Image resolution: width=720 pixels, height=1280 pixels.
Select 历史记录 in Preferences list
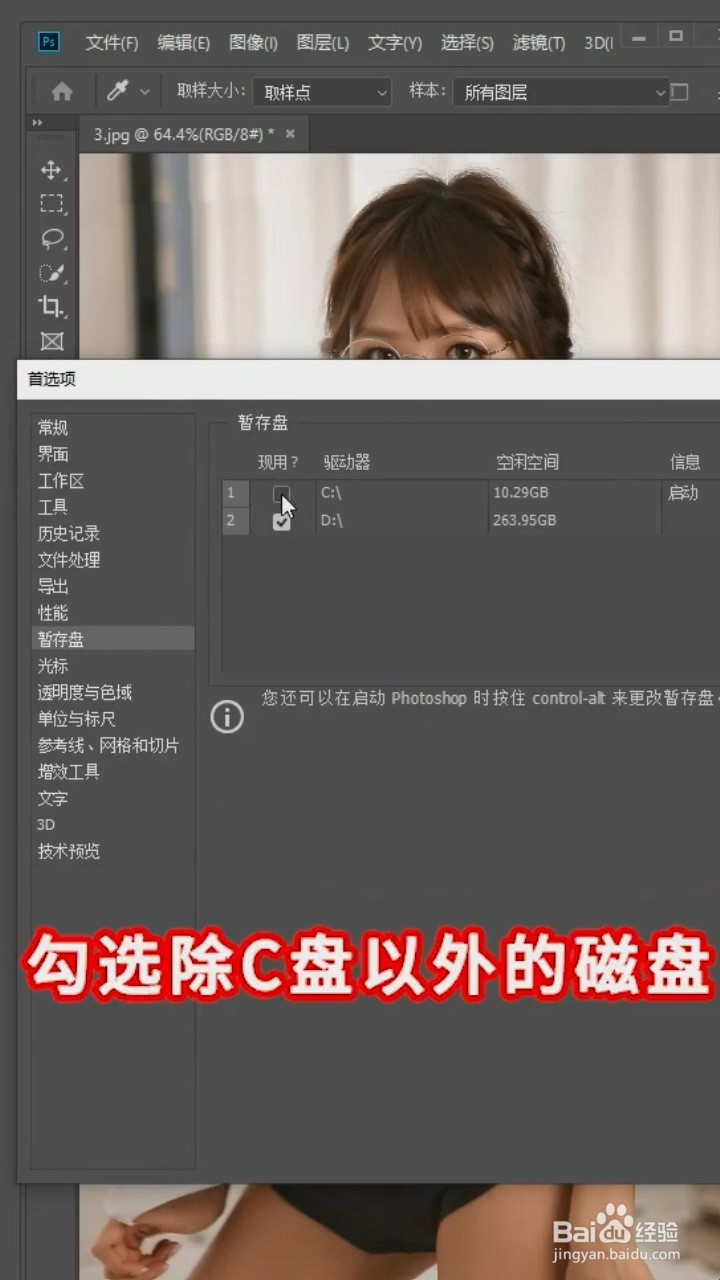[x=69, y=534]
